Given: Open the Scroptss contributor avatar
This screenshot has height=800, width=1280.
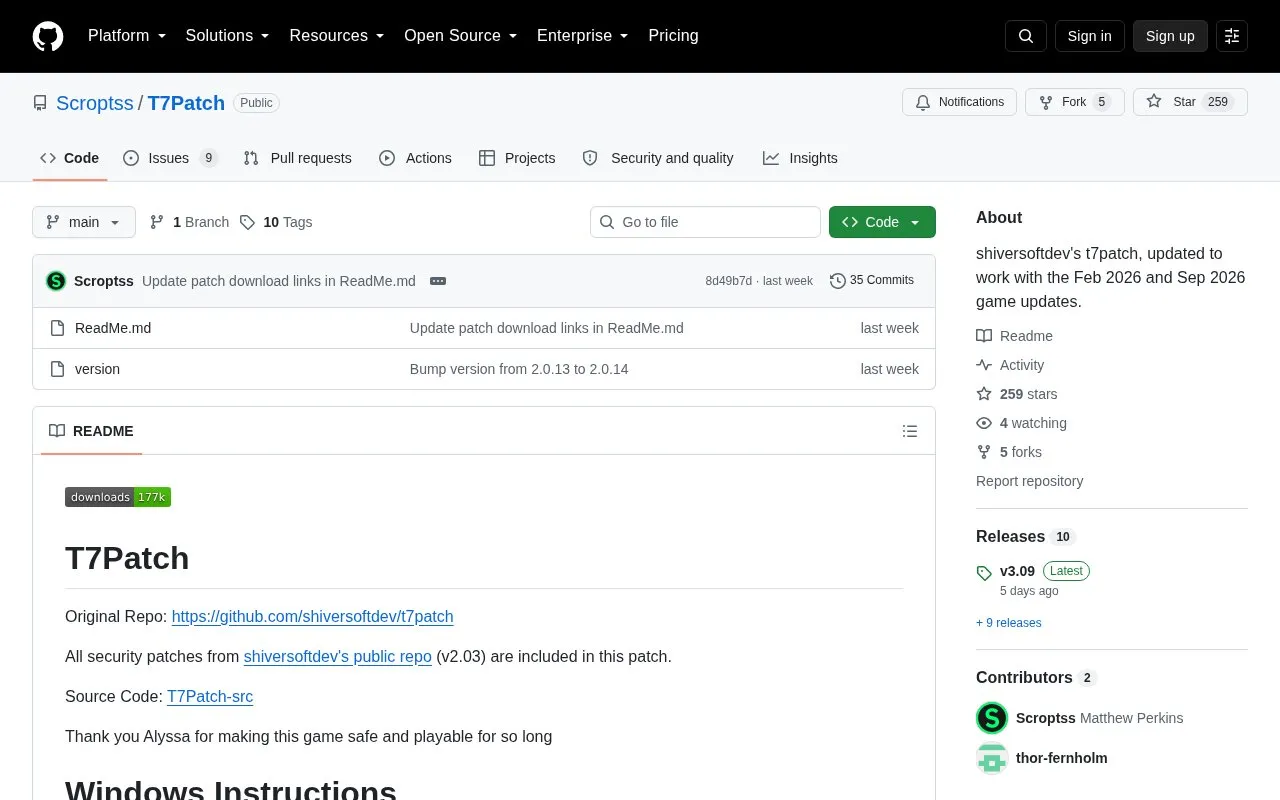Looking at the screenshot, I should click(x=992, y=718).
